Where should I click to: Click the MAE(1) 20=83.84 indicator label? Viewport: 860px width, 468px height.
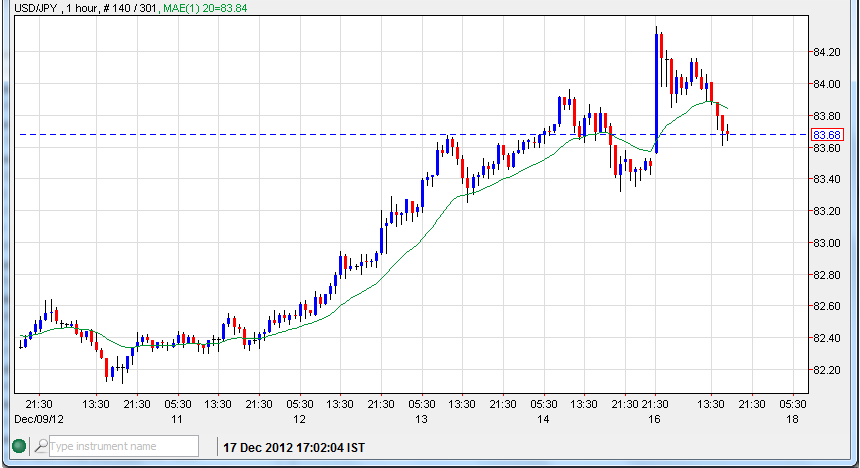(x=205, y=8)
